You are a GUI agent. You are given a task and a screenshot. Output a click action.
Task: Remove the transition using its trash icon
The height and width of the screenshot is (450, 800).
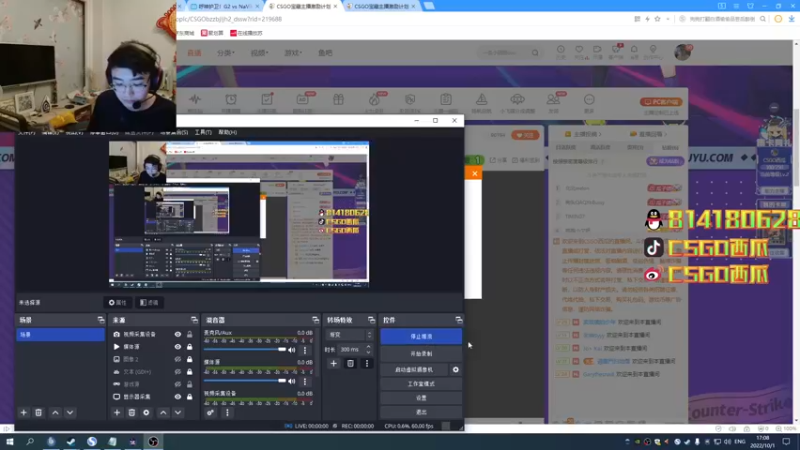(350, 363)
